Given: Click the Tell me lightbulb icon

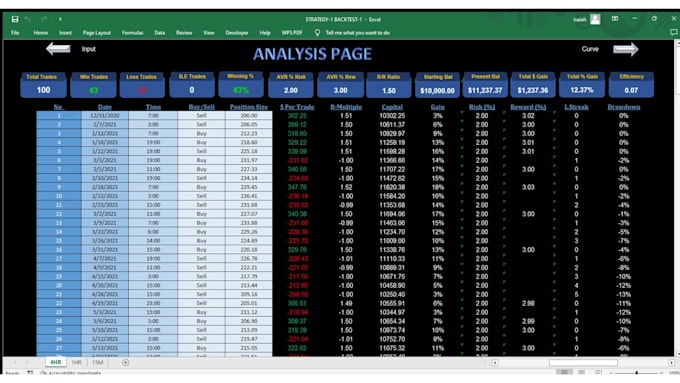Looking at the screenshot, I should [317, 33].
